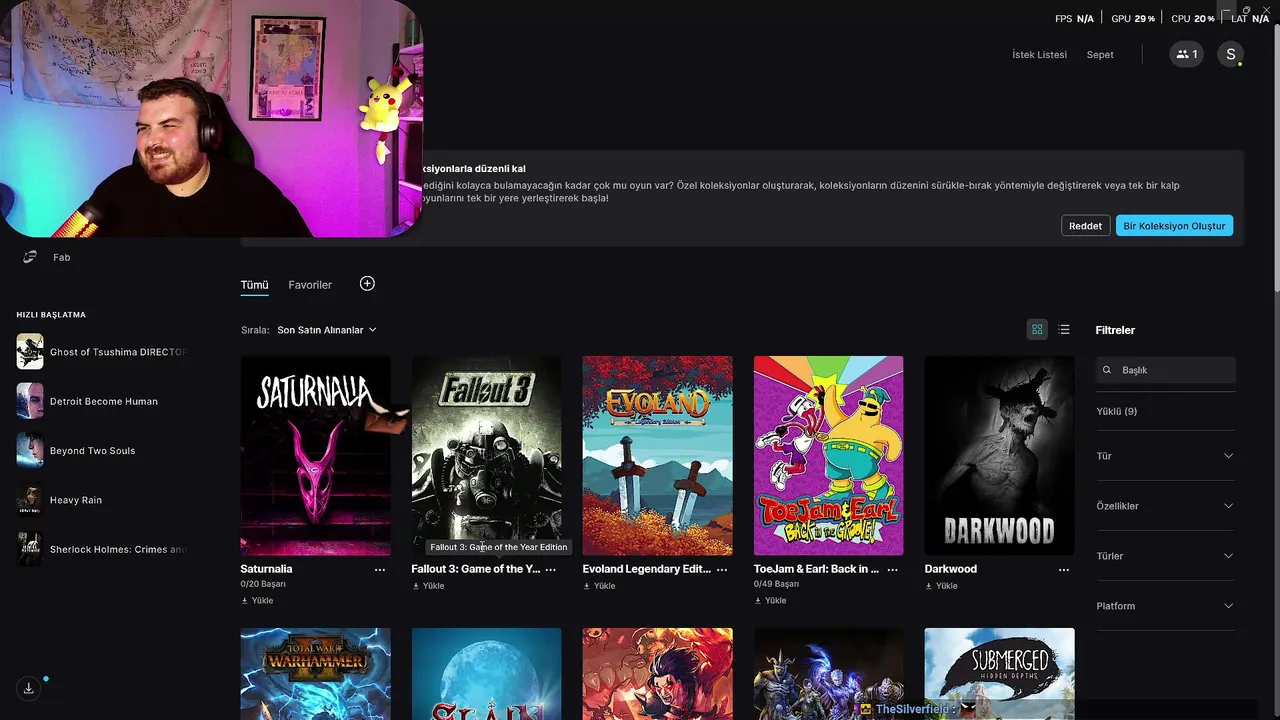This screenshot has width=1280, height=720.
Task: Open Sepet cart page
Action: (1100, 55)
